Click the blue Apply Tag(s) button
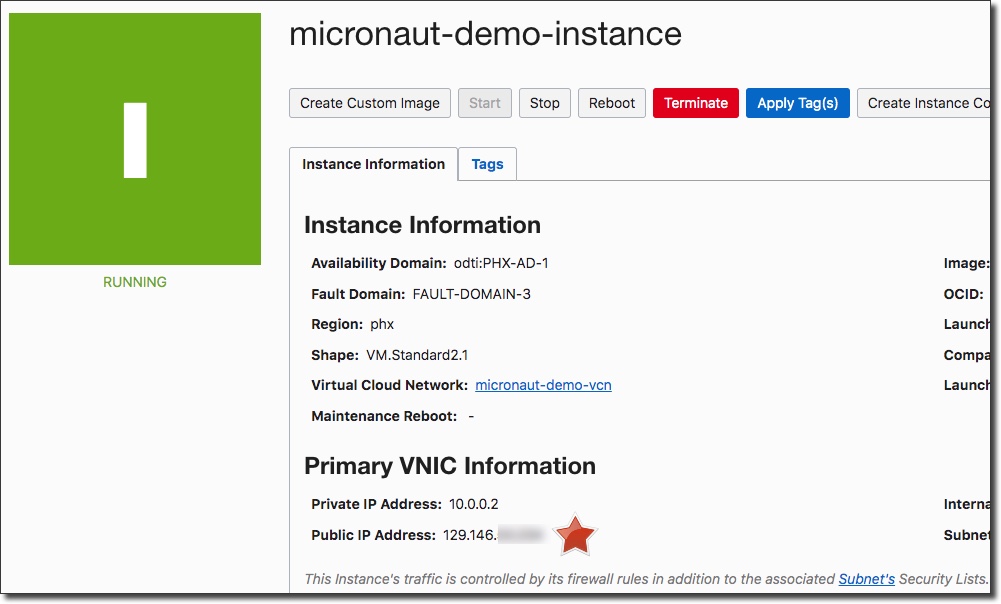The width and height of the screenshot is (1001, 604). click(x=798, y=103)
